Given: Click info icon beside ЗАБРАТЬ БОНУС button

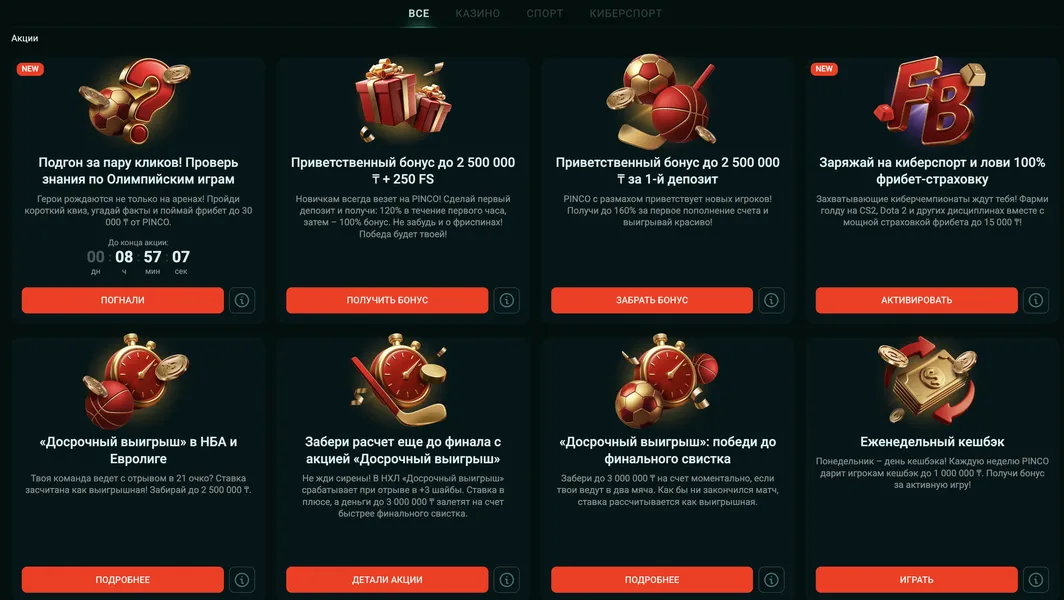Looking at the screenshot, I should pyautogui.click(x=771, y=300).
